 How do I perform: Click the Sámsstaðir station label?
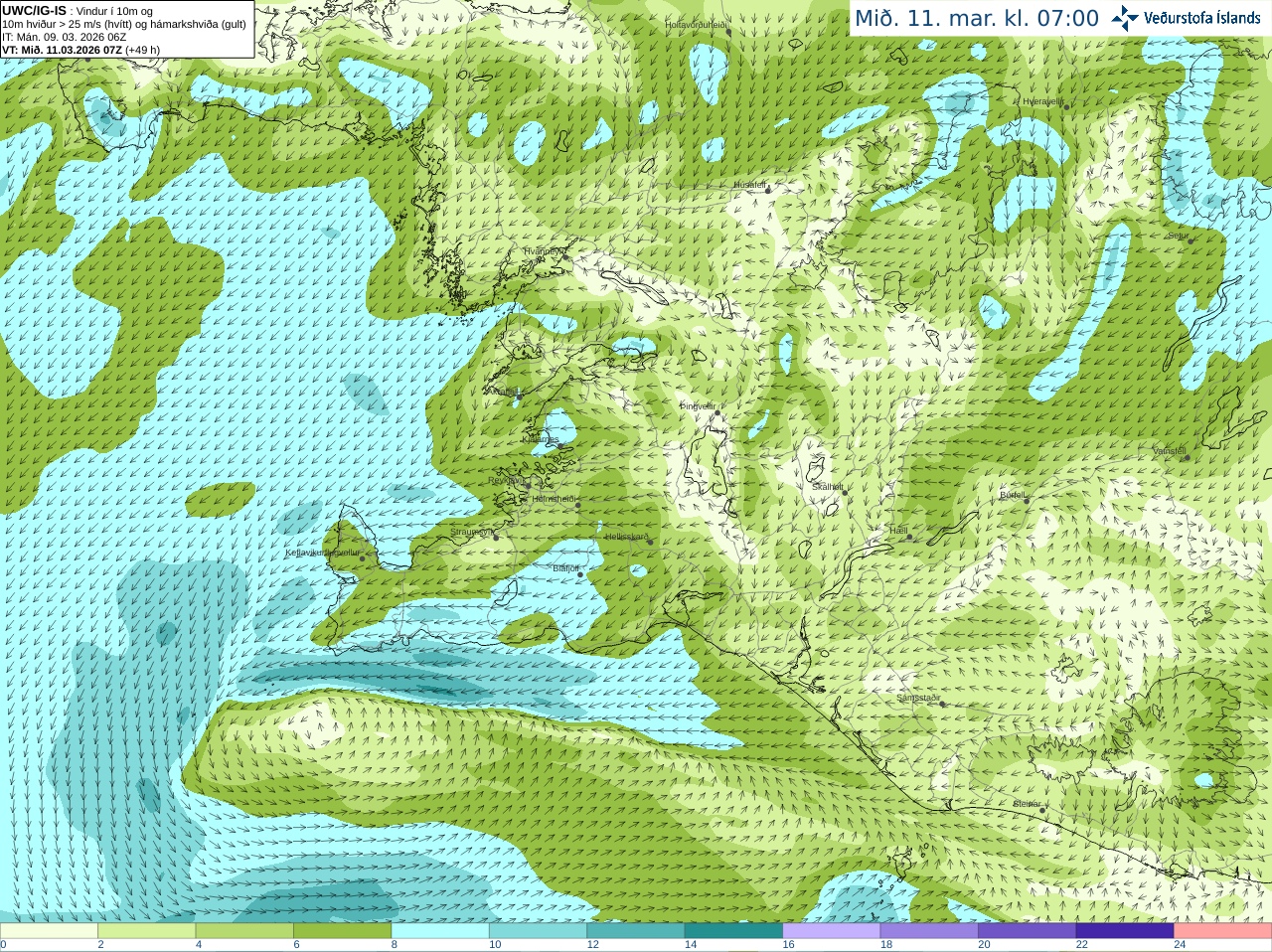point(918,698)
